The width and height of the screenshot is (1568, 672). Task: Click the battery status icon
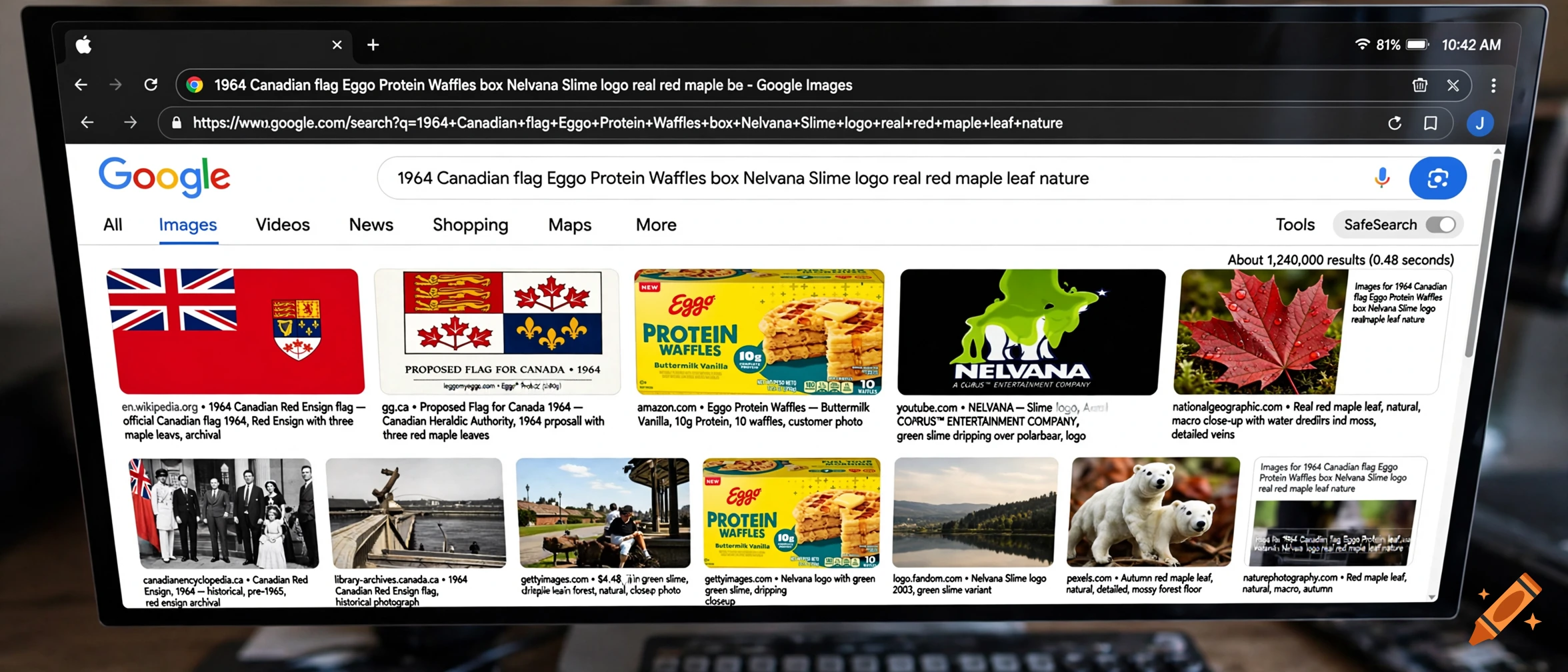(1418, 45)
